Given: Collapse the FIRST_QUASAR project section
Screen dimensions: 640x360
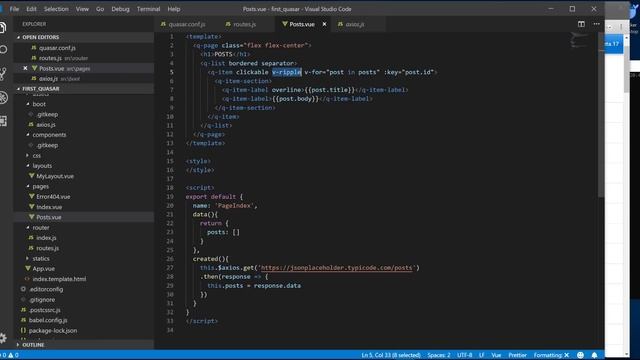Looking at the screenshot, I should pyautogui.click(x=84, y=89).
